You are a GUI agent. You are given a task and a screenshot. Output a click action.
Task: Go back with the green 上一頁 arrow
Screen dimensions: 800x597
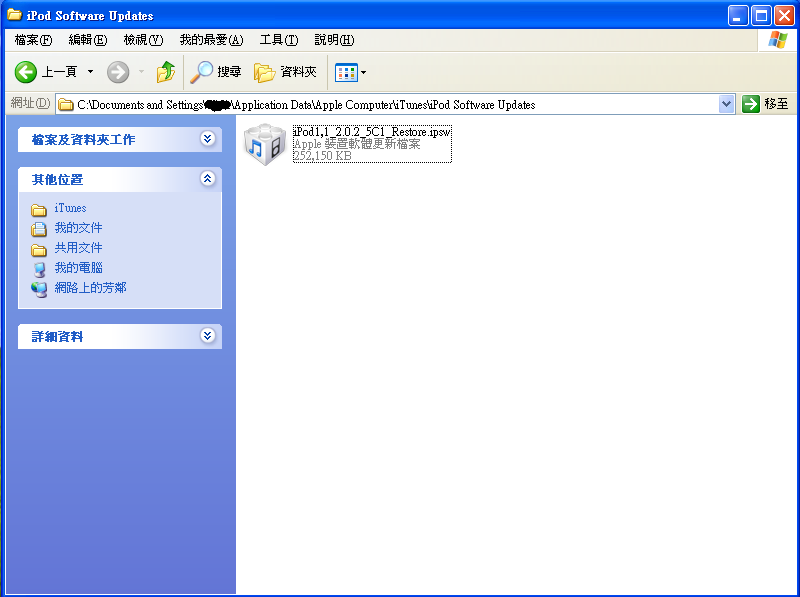(x=46, y=72)
